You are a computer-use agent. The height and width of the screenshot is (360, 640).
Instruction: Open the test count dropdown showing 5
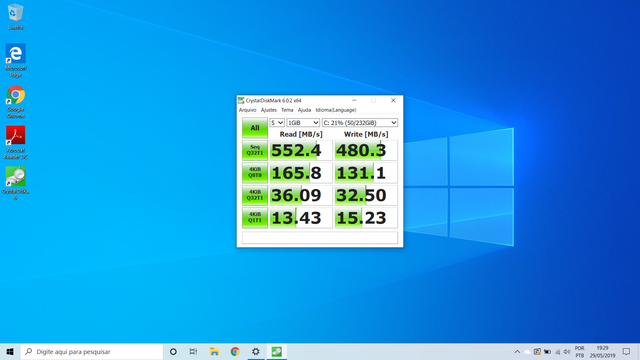[x=277, y=122]
